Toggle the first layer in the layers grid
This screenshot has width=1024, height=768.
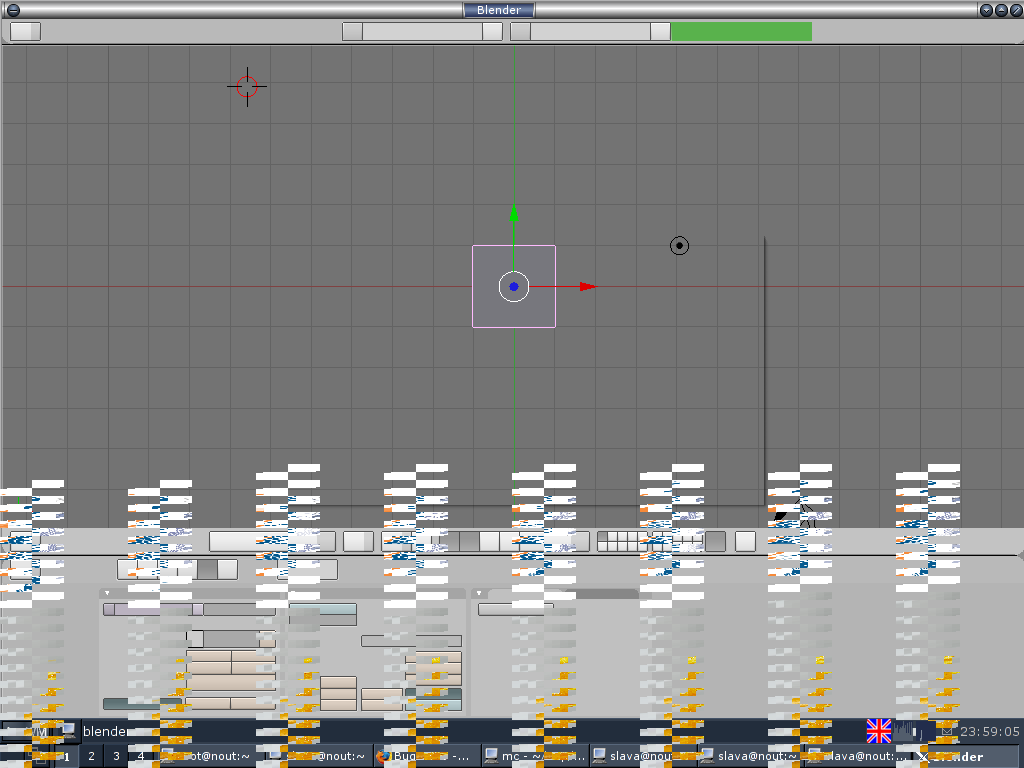pyautogui.click(x=603, y=537)
